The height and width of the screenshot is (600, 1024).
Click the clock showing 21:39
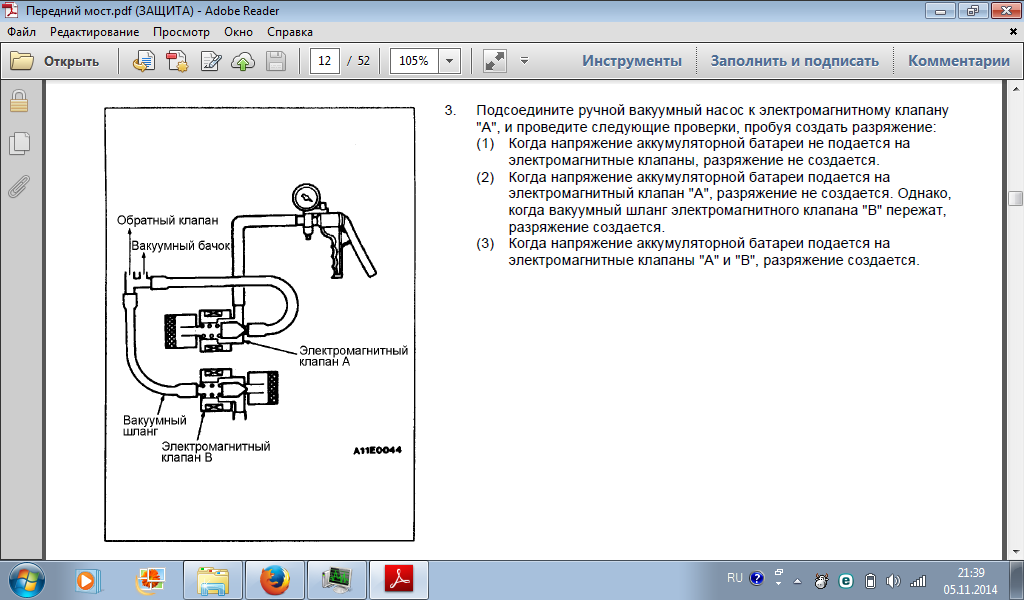[970, 573]
